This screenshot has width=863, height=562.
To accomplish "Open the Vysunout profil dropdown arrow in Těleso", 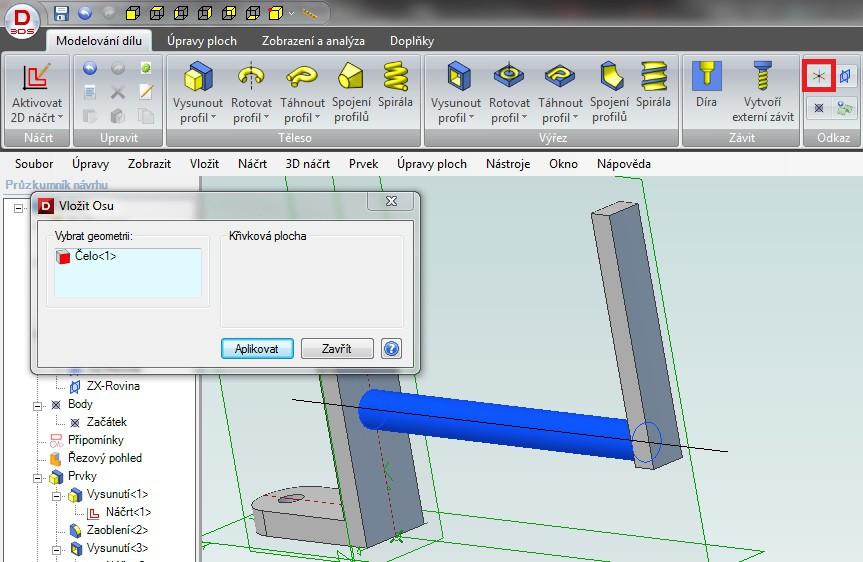I will coord(214,117).
